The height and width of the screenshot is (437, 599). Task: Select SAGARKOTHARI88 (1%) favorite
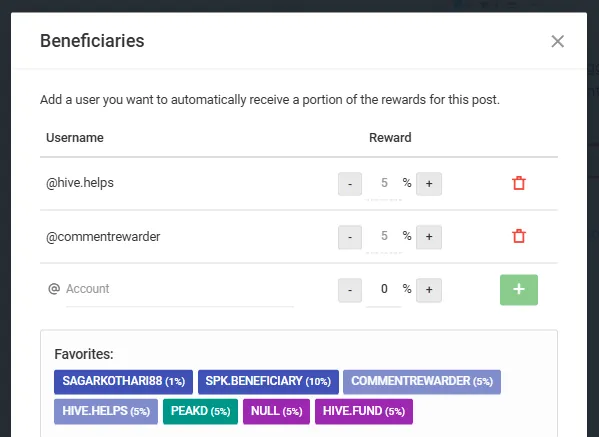(x=123, y=382)
